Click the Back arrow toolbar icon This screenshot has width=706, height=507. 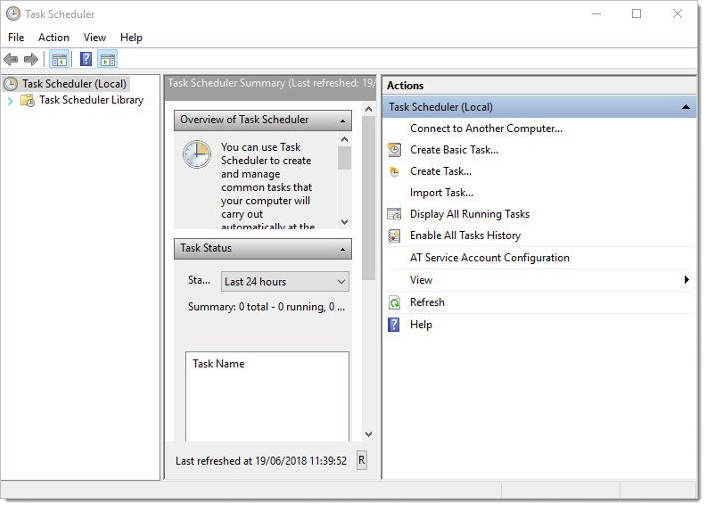11,60
